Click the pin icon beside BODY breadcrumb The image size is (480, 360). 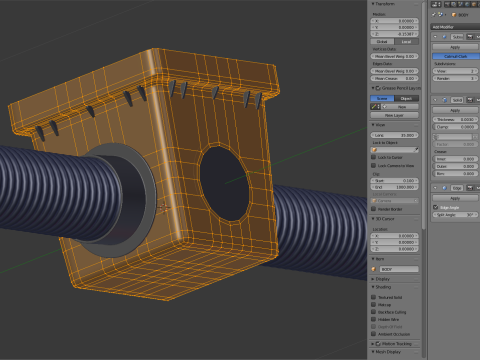[434, 15]
